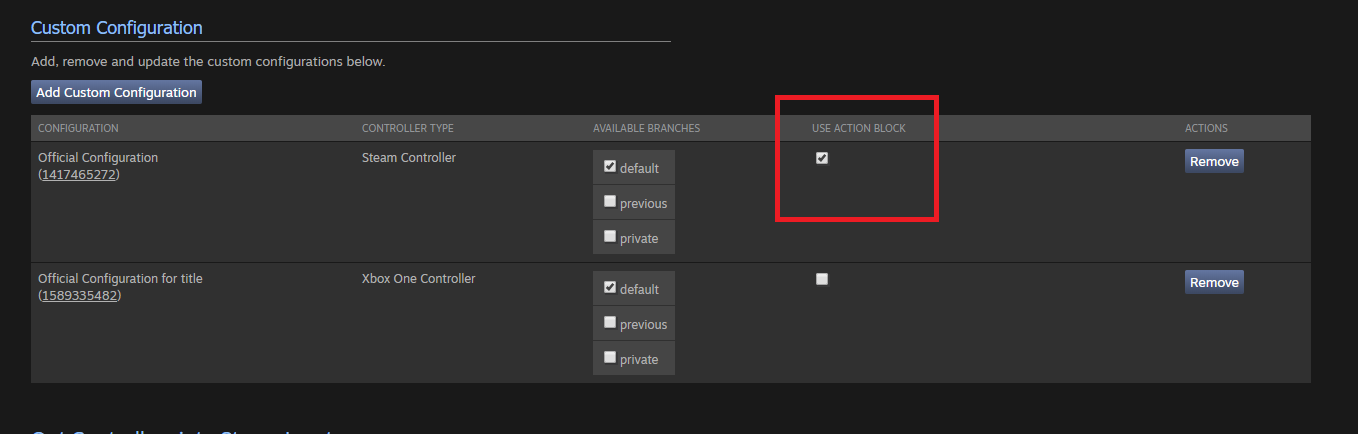Select the 'Steam Controller' cell text
The height and width of the screenshot is (434, 1358).
(x=409, y=157)
